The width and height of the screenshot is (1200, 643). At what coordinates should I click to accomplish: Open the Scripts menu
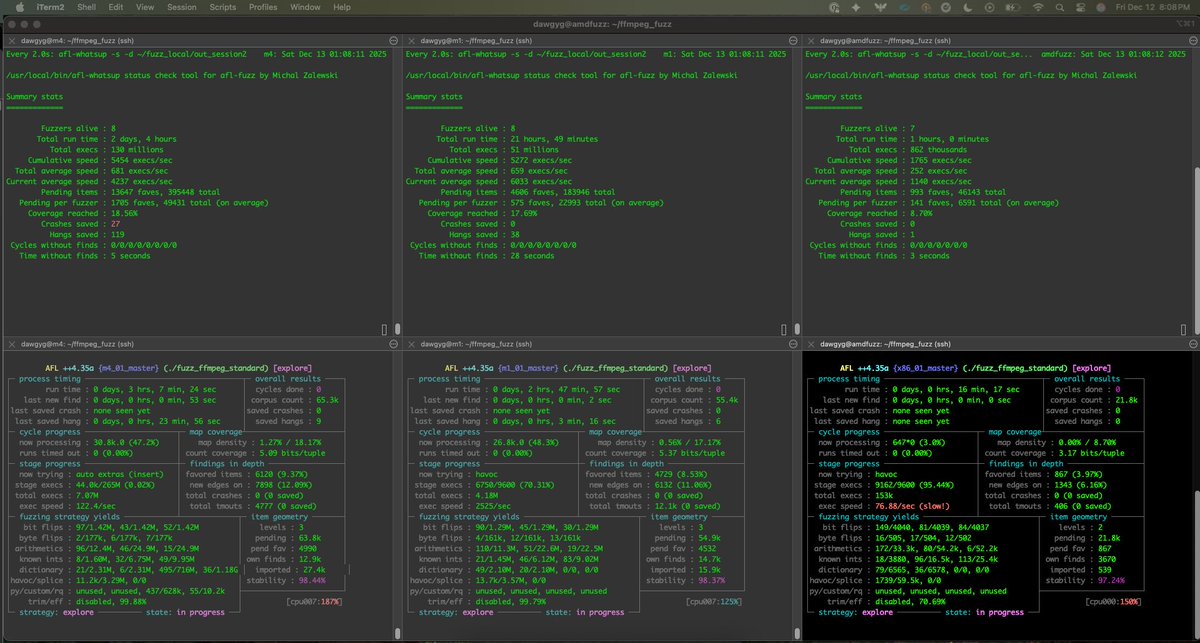pyautogui.click(x=223, y=7)
